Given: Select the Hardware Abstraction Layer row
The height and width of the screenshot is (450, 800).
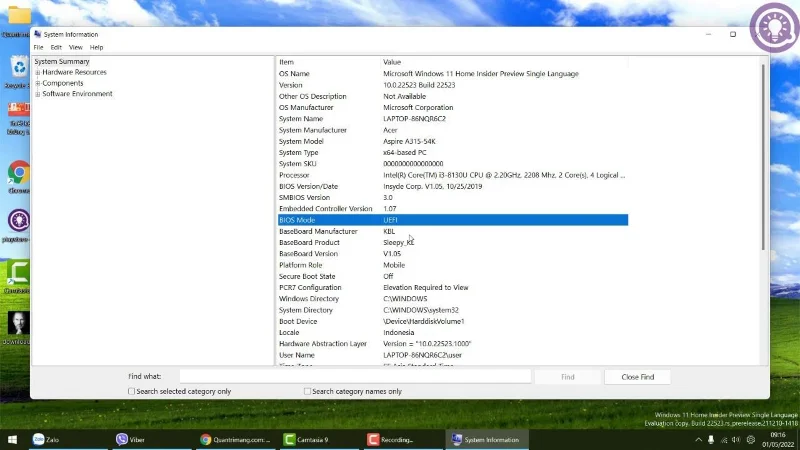Looking at the screenshot, I should coord(453,344).
